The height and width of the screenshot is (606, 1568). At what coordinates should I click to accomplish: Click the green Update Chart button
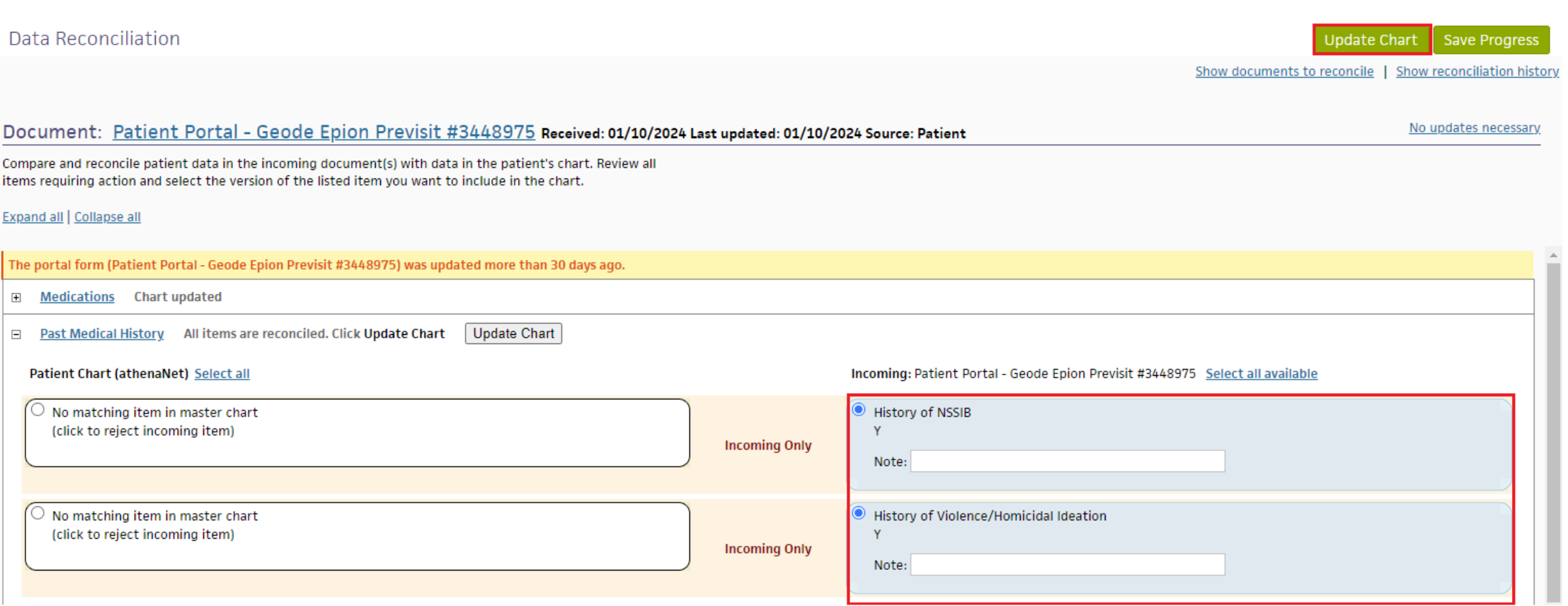(x=1371, y=40)
